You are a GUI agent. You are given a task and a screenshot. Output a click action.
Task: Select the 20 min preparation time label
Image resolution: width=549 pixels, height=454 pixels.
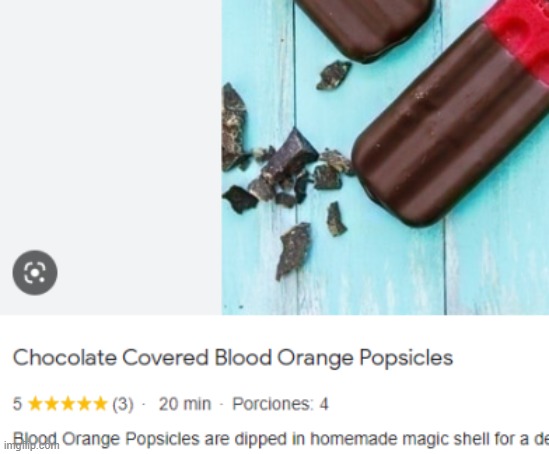pyautogui.click(x=185, y=404)
